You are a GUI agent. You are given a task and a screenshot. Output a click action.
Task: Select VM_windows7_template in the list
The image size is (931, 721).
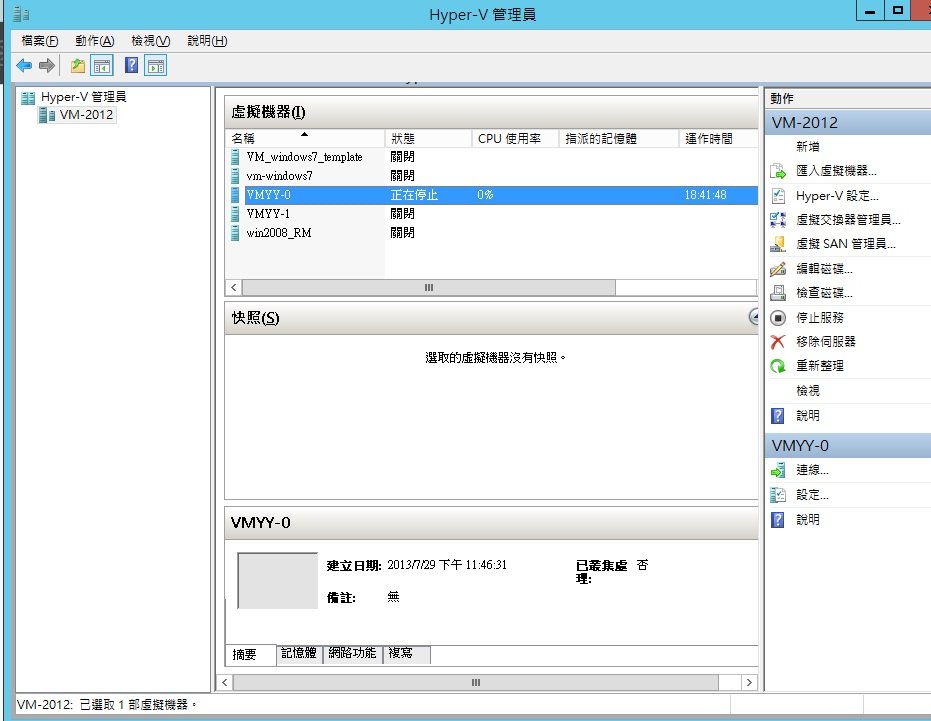coord(304,157)
